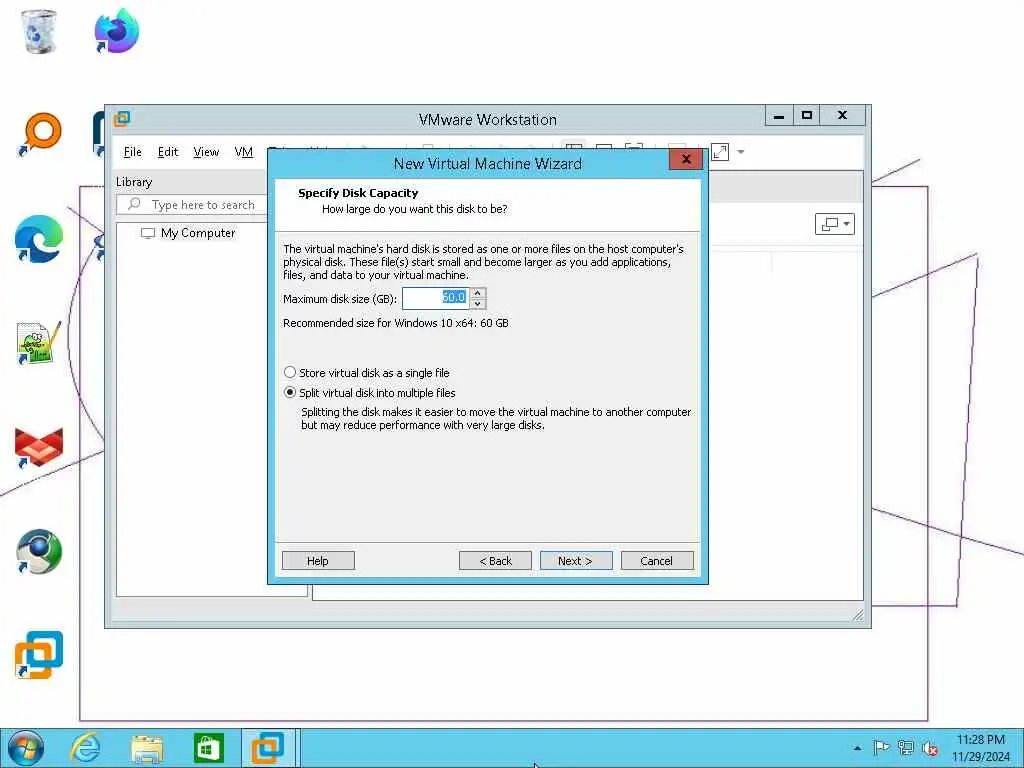Screen dimensions: 1024x768
Task: Select Store virtual disk as a single file
Action: click(367, 373)
